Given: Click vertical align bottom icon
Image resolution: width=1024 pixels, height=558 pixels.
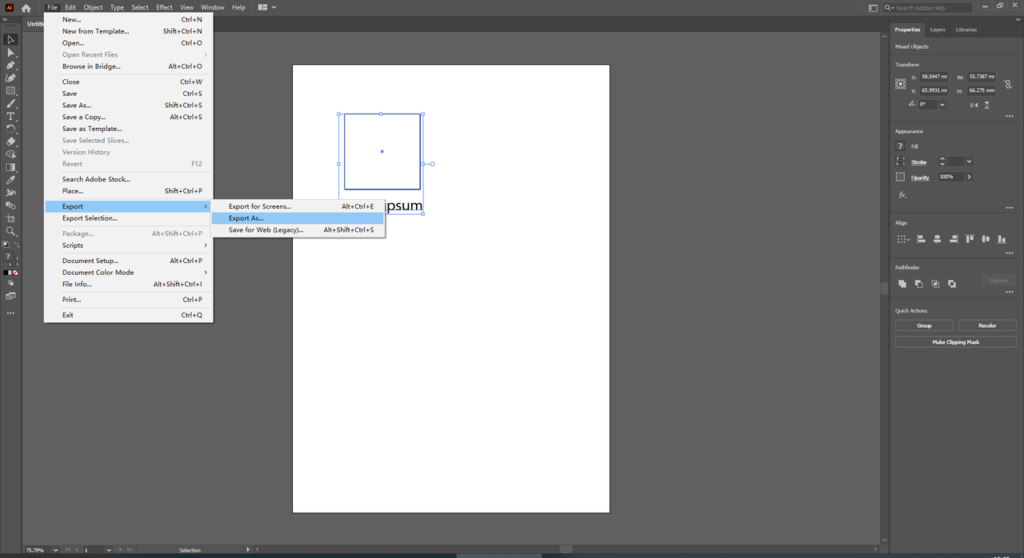Looking at the screenshot, I should click(x=1002, y=239).
